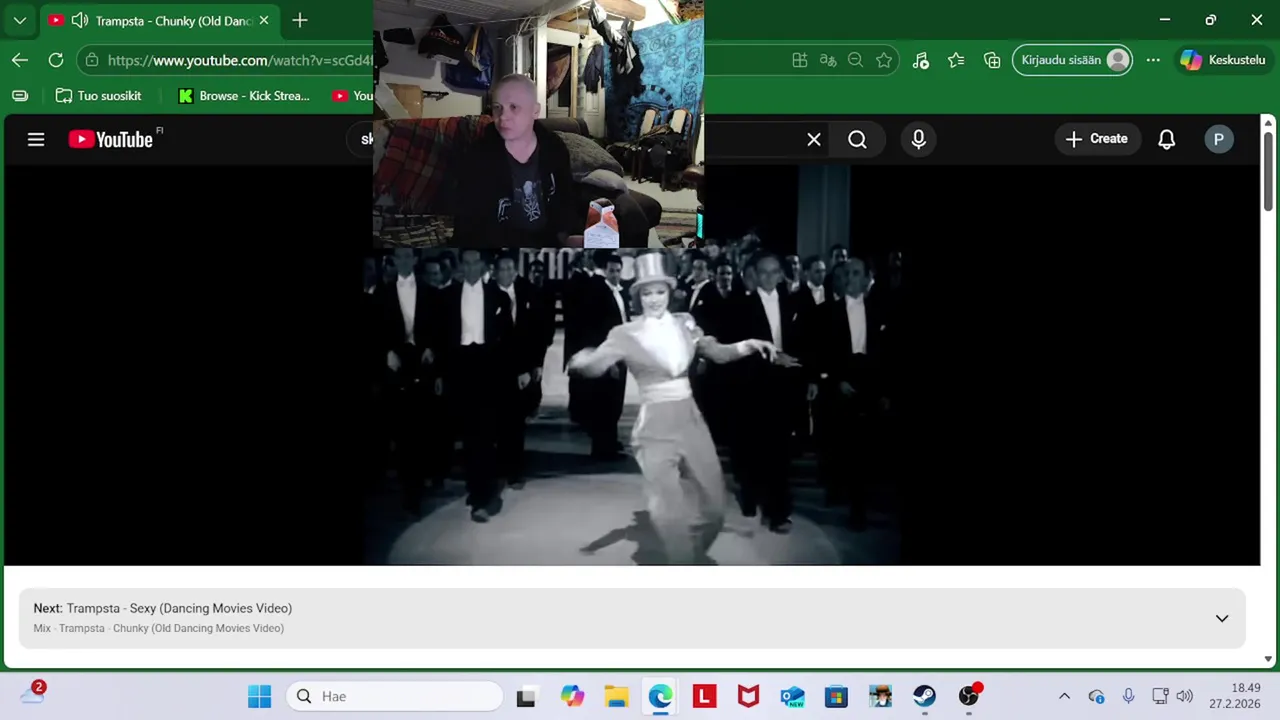Open the media control music note icon
Viewport: 1280px width, 720px height.
point(921,60)
